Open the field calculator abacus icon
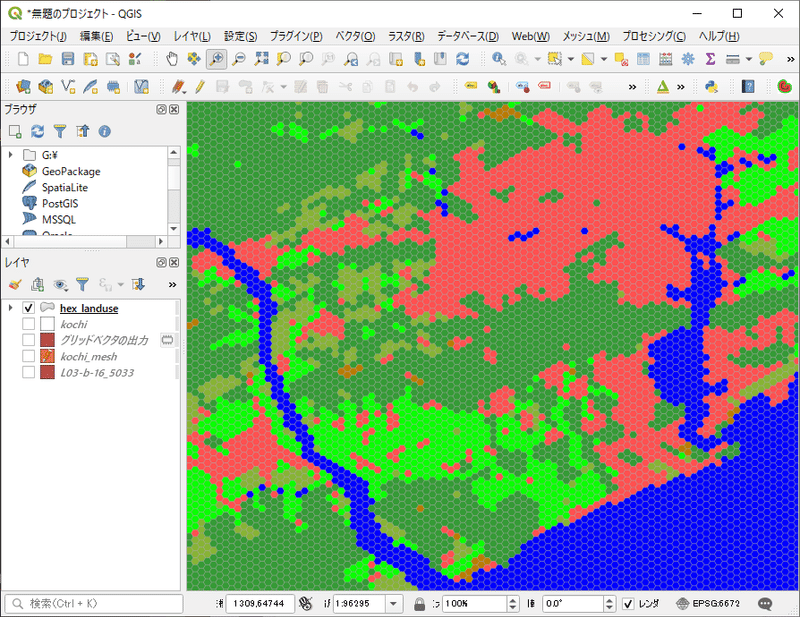 tap(665, 59)
